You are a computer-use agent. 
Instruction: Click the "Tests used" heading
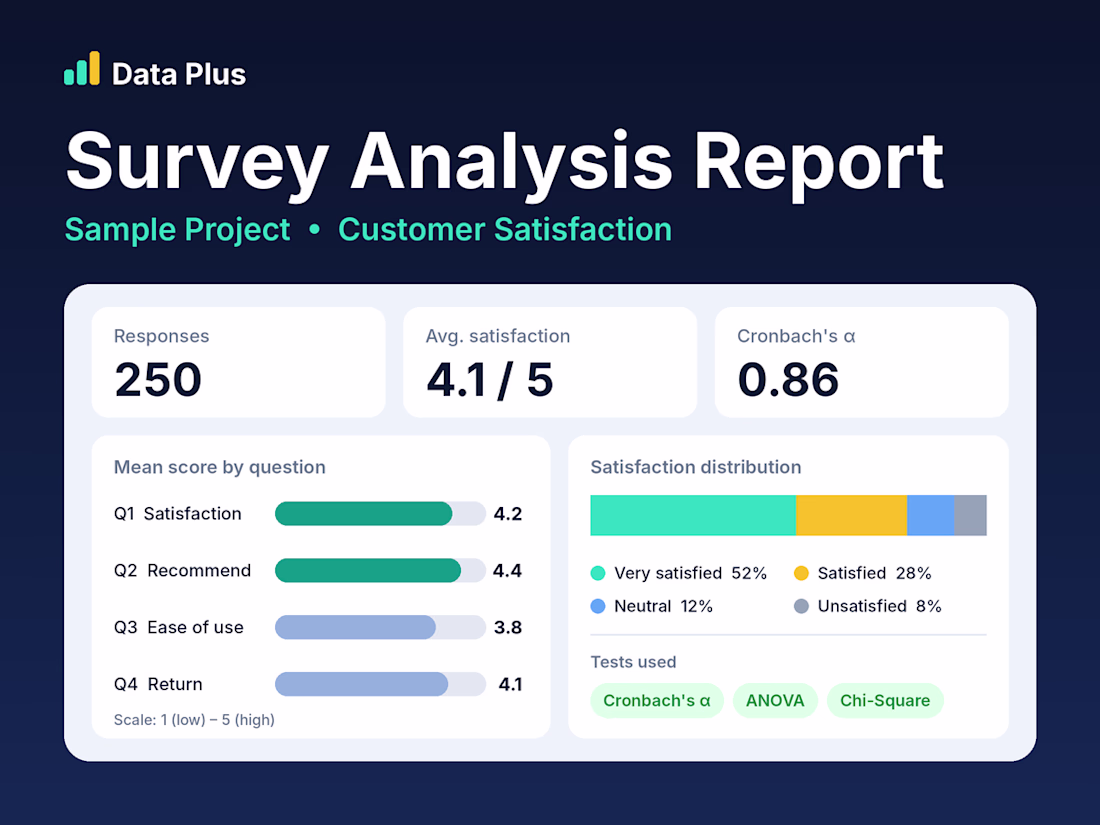point(633,662)
